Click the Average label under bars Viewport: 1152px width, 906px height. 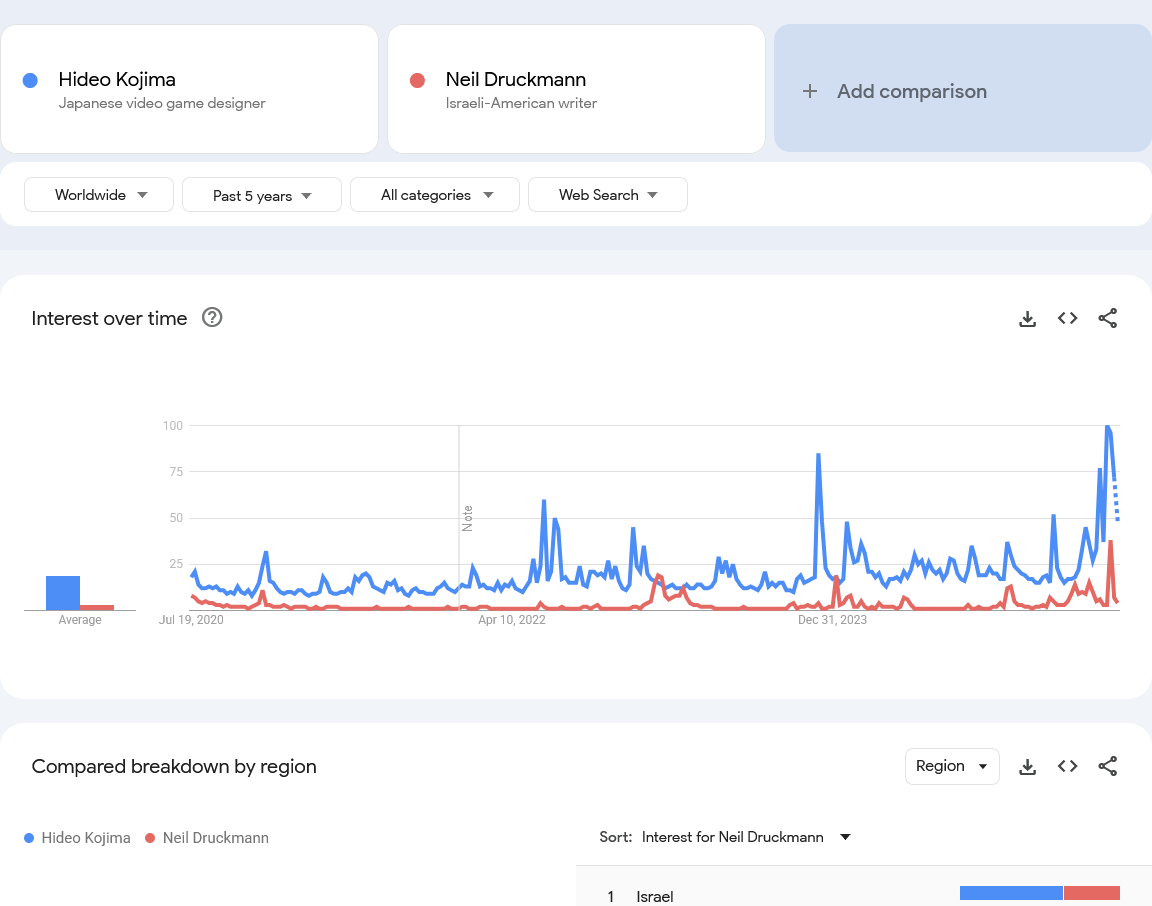(x=80, y=619)
